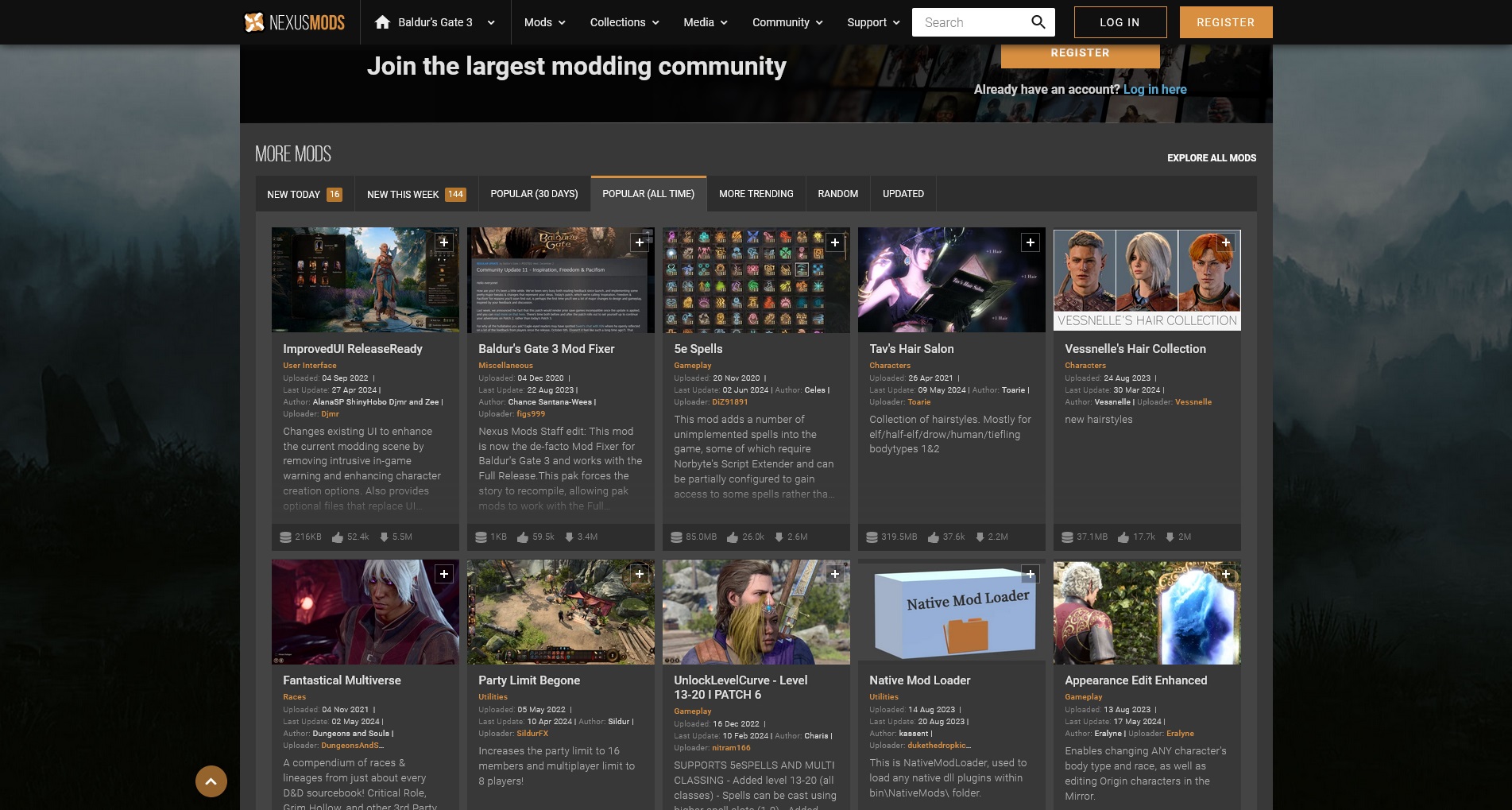Select the Popular (30 Days) tab
The width and height of the screenshot is (1512, 810).
coord(534,194)
